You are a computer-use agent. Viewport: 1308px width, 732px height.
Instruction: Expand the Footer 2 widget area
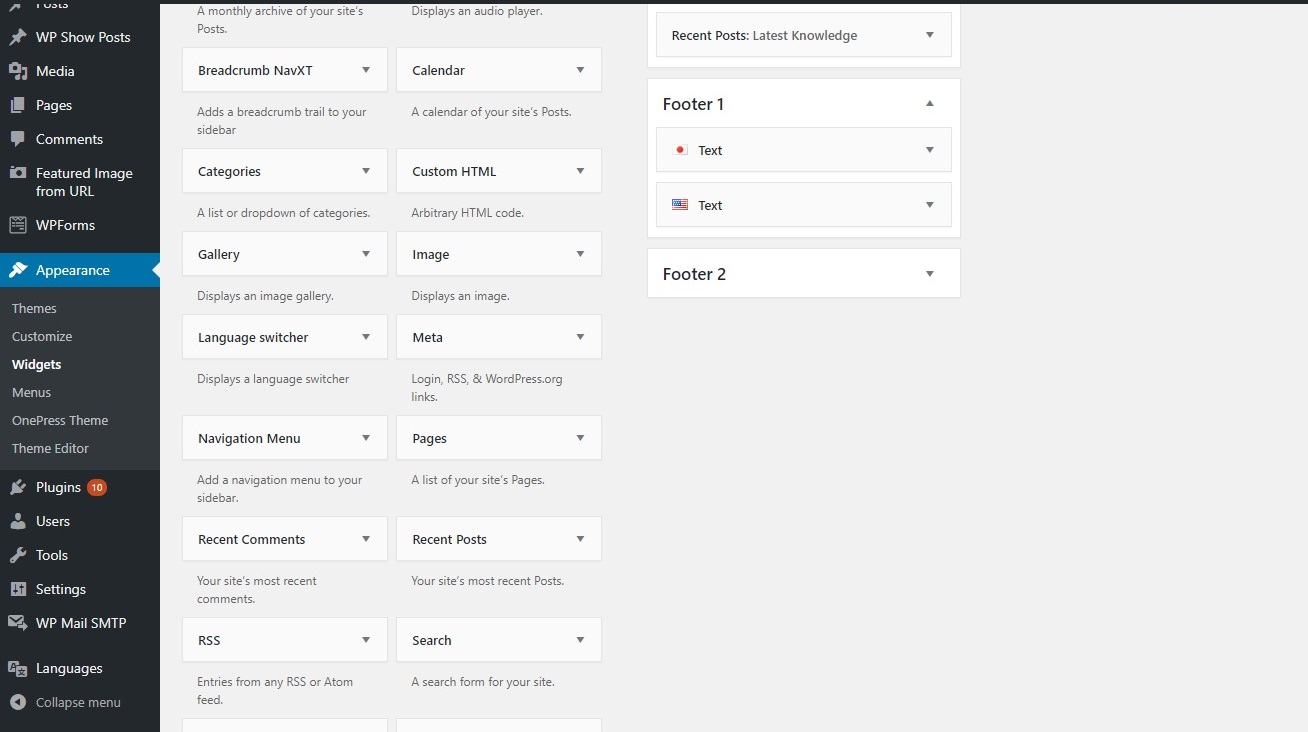pos(930,274)
